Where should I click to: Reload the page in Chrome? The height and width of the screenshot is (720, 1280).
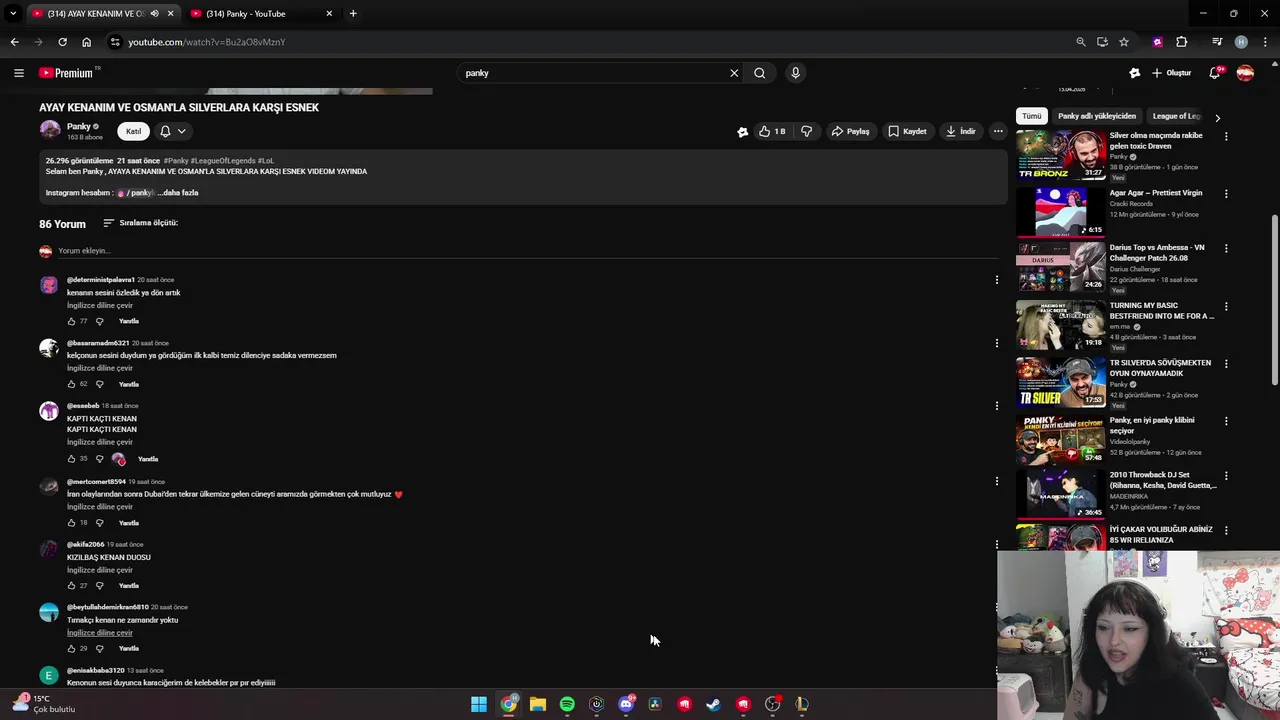tap(62, 42)
